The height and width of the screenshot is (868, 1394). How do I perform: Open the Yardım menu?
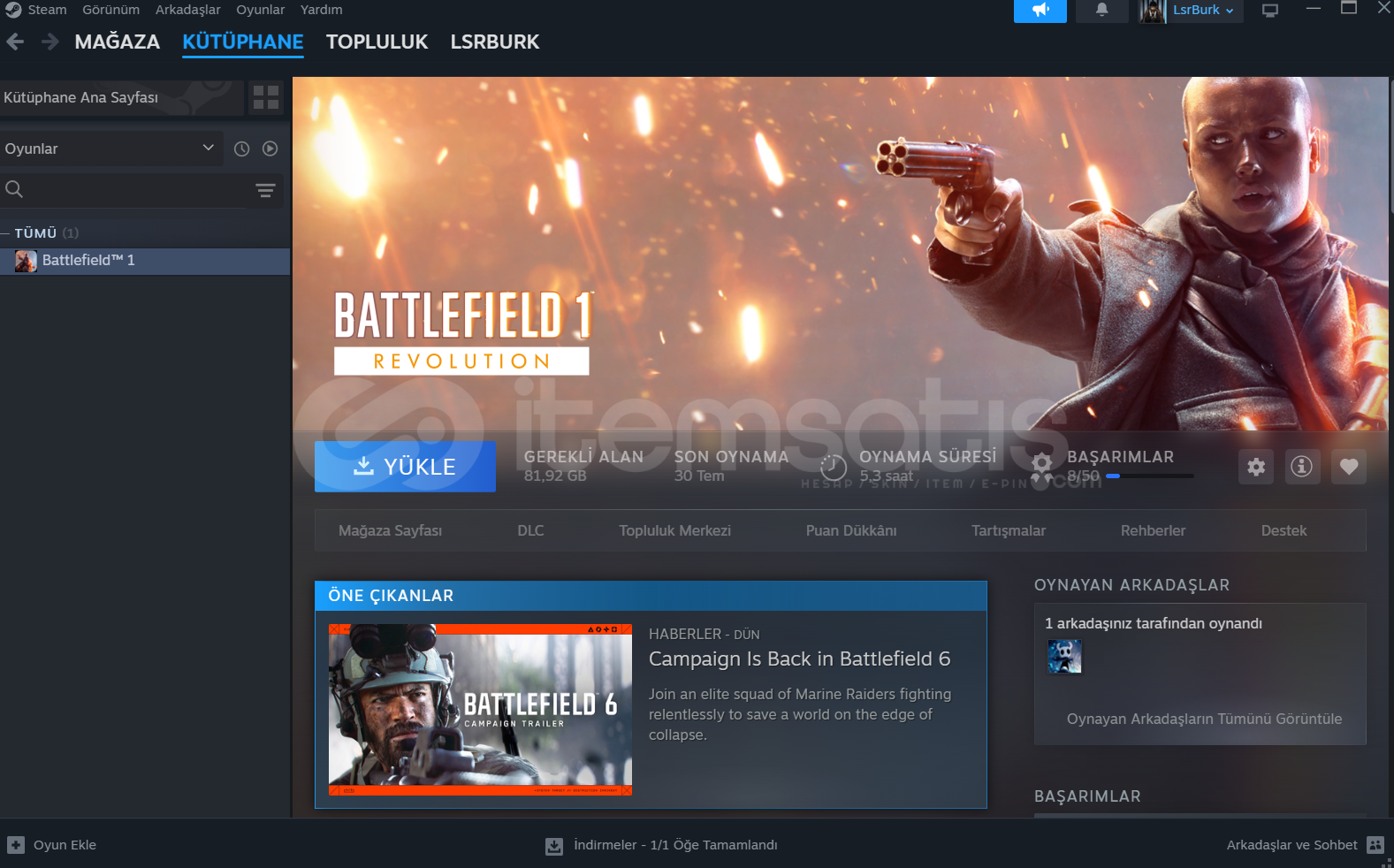point(321,10)
